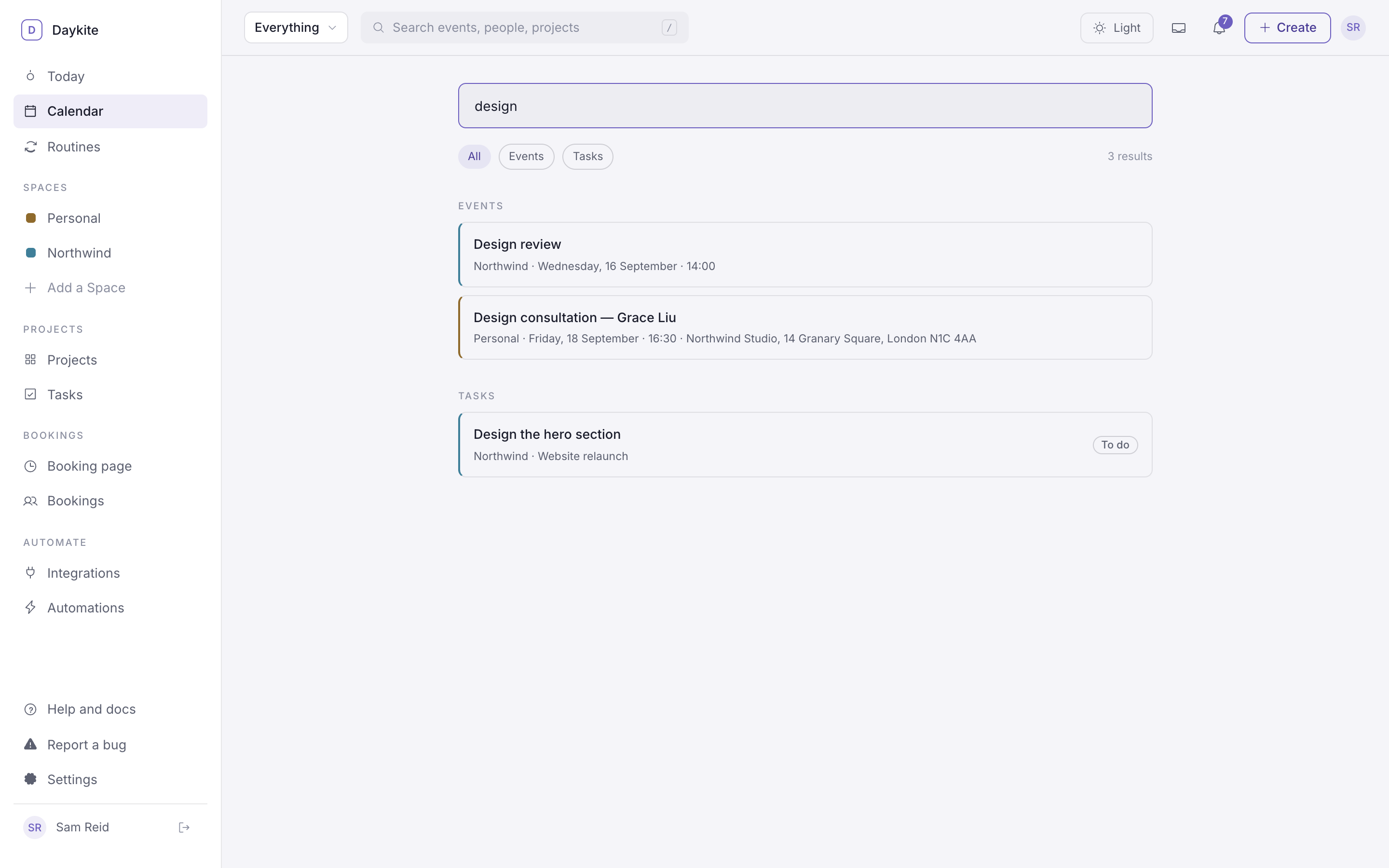
Task: Click the Report a bug warning icon
Action: coord(30,745)
